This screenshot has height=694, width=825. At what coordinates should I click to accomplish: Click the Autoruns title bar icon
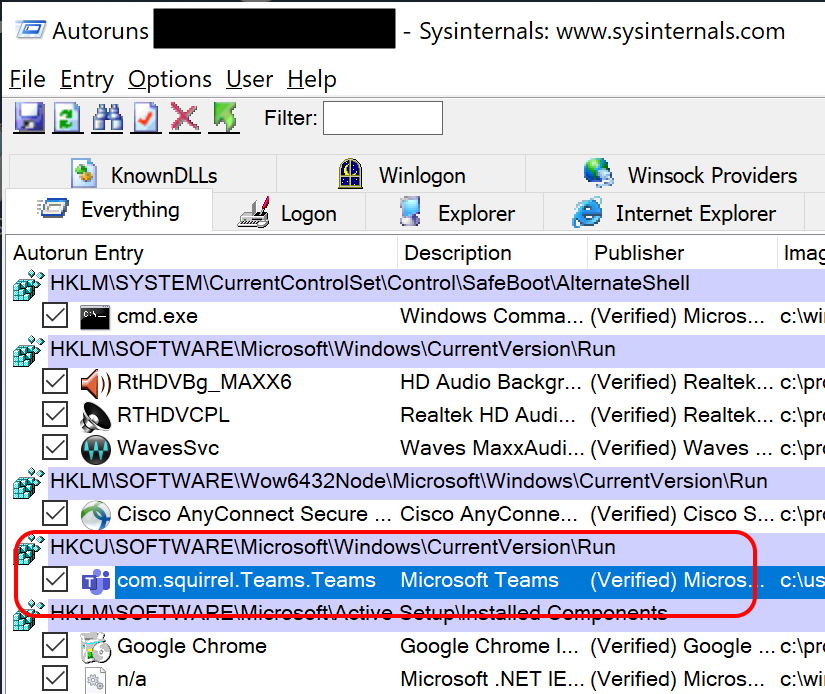tap(30, 30)
